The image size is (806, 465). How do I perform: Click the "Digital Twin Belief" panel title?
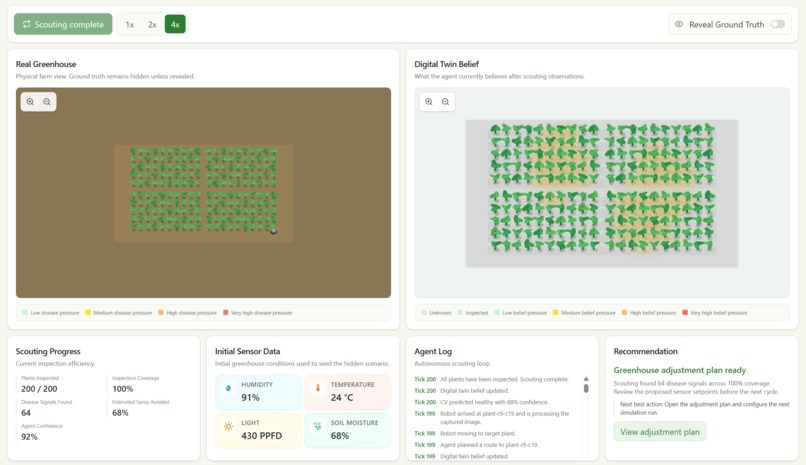click(x=446, y=64)
